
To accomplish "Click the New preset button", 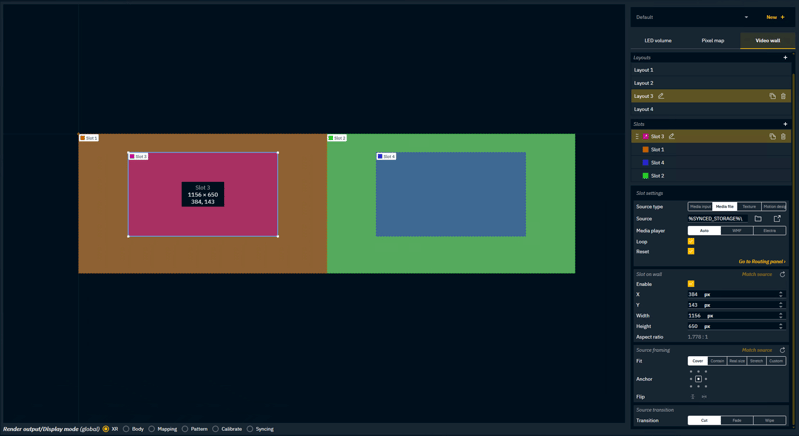I will point(776,17).
